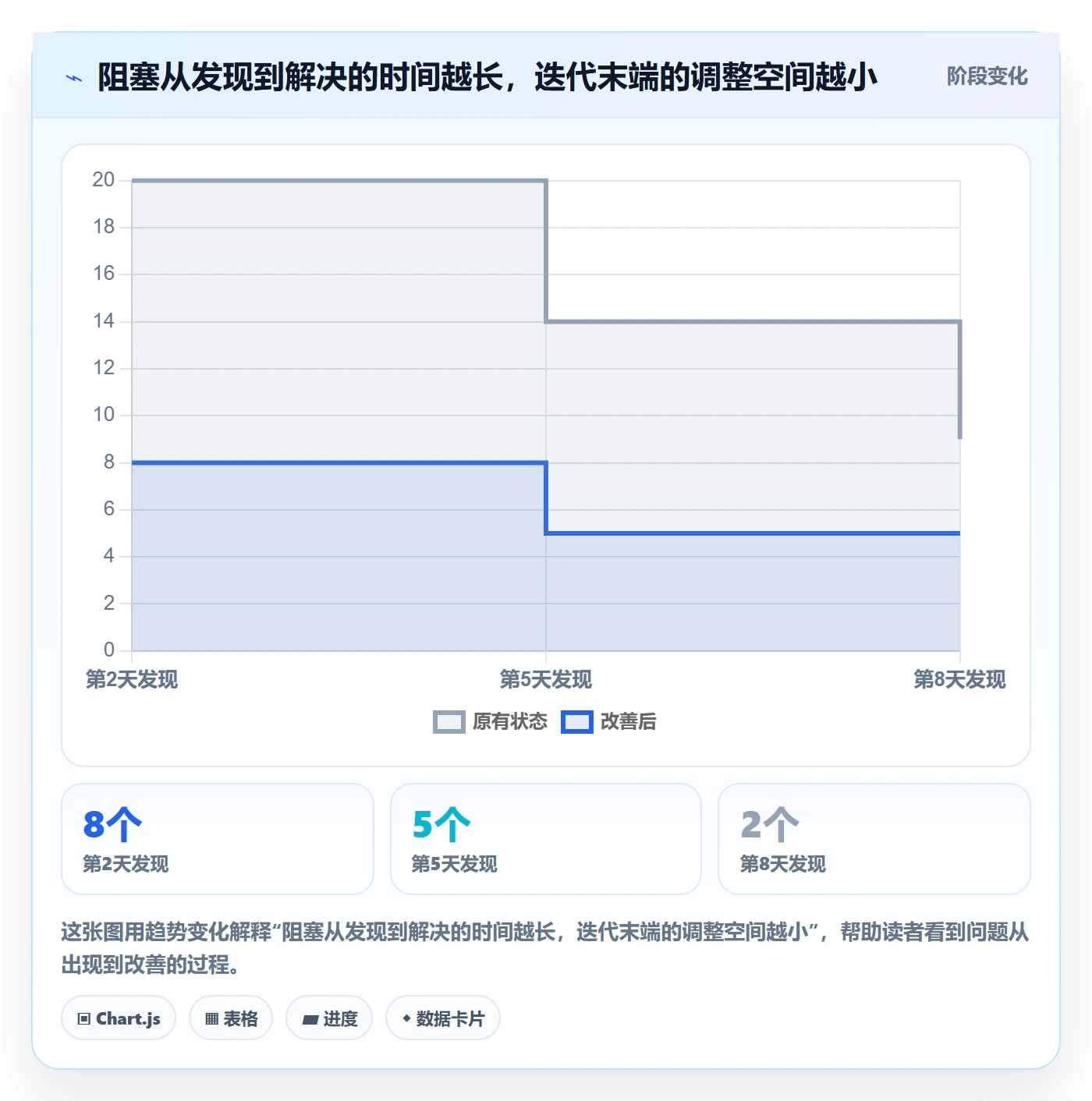The width and height of the screenshot is (1092, 1101).
Task: Click the 第5天发现 x-axis label
Action: pos(546,680)
